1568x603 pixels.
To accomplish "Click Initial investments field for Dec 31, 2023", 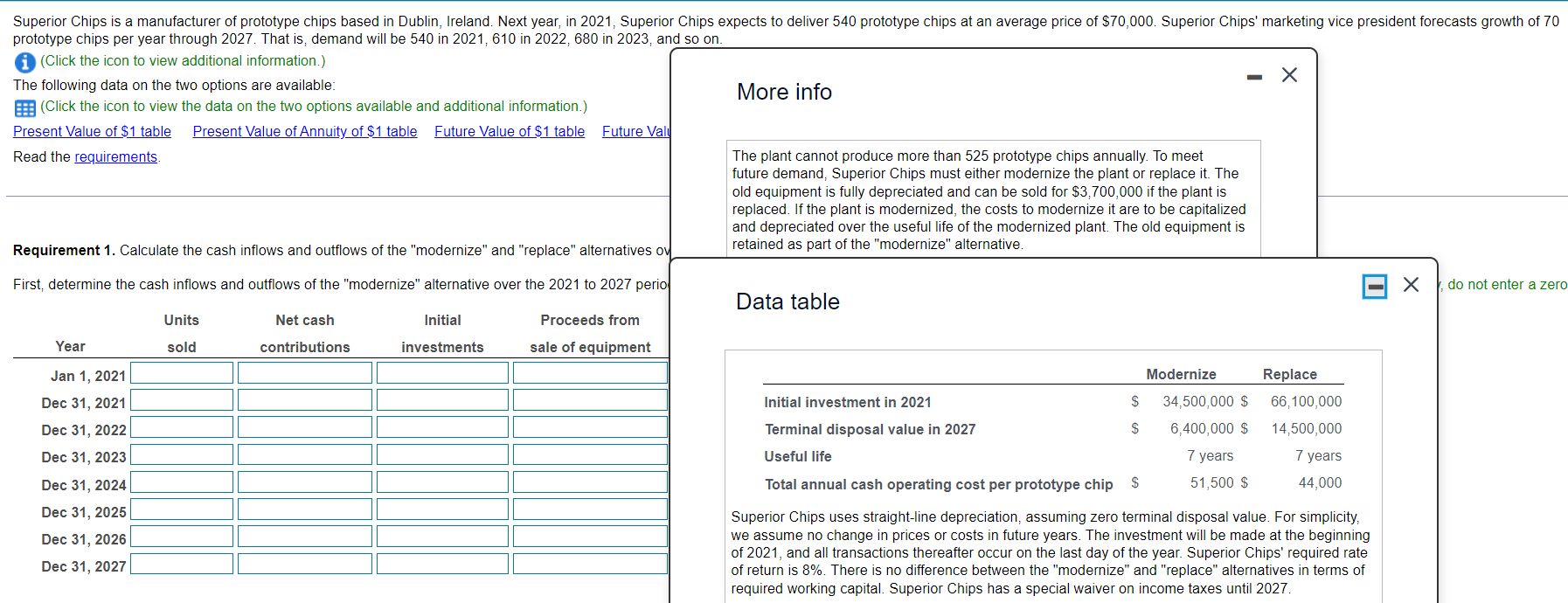I will coord(442,454).
